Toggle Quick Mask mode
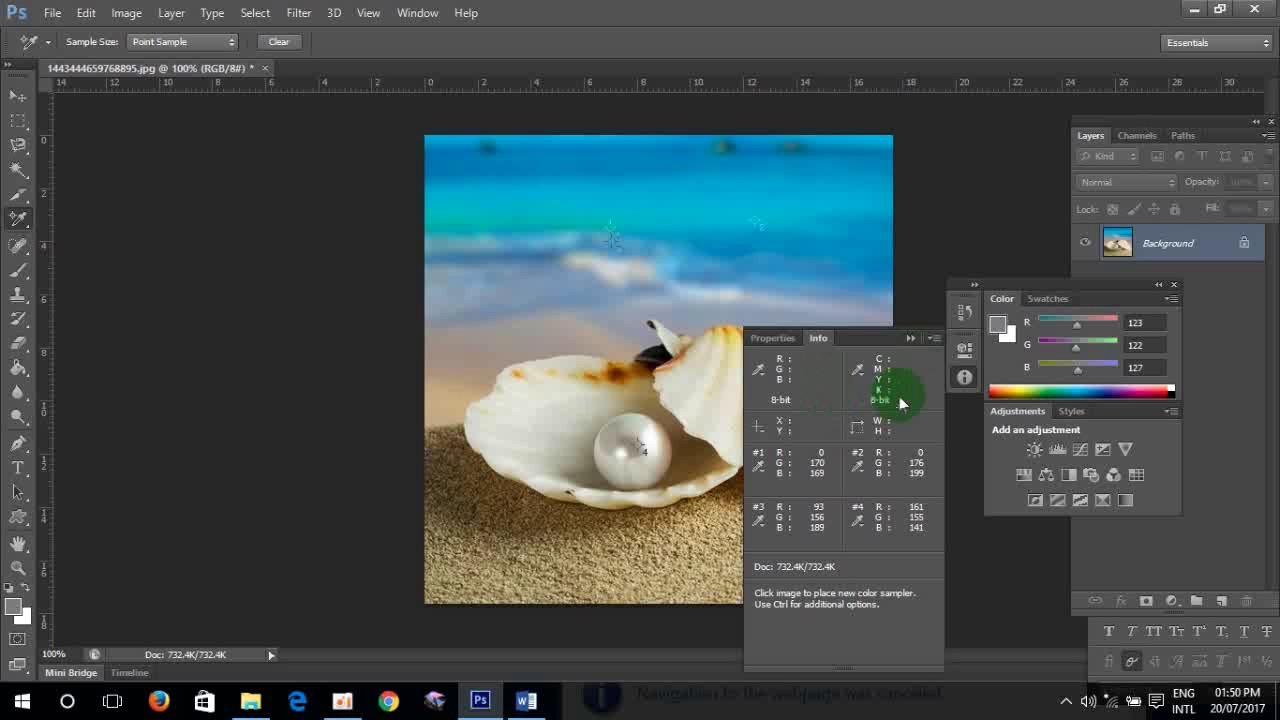The image size is (1280, 720). pos(18,639)
